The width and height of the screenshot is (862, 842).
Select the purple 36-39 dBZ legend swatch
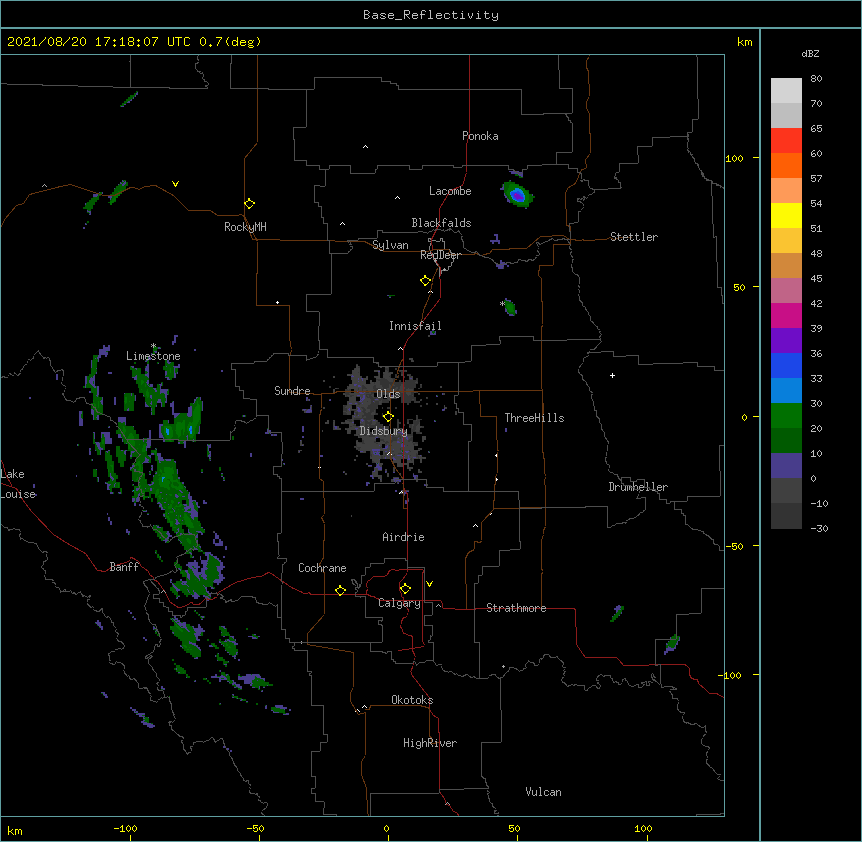(786, 341)
